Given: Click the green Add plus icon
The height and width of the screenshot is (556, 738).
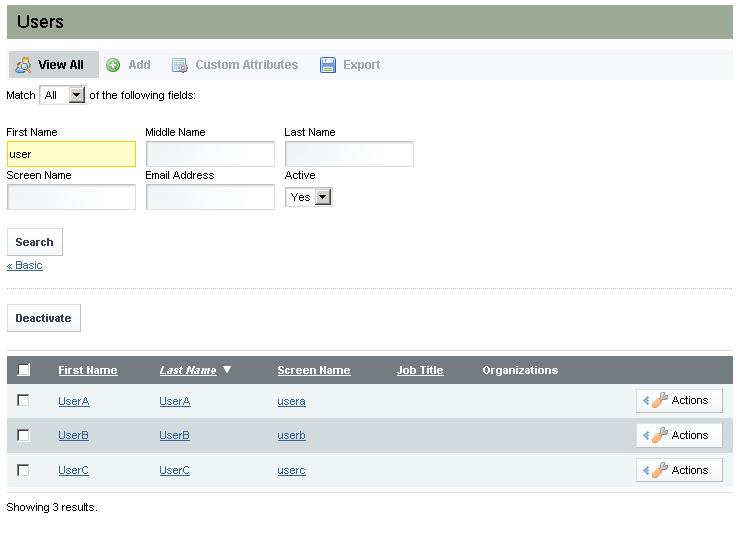Looking at the screenshot, I should pyautogui.click(x=113, y=65).
